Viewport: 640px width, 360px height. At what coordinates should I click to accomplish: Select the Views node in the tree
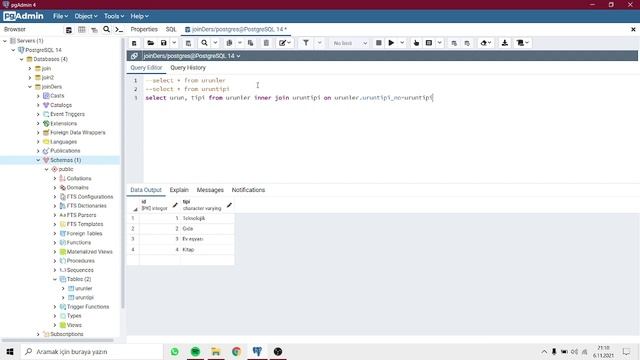pos(74,325)
